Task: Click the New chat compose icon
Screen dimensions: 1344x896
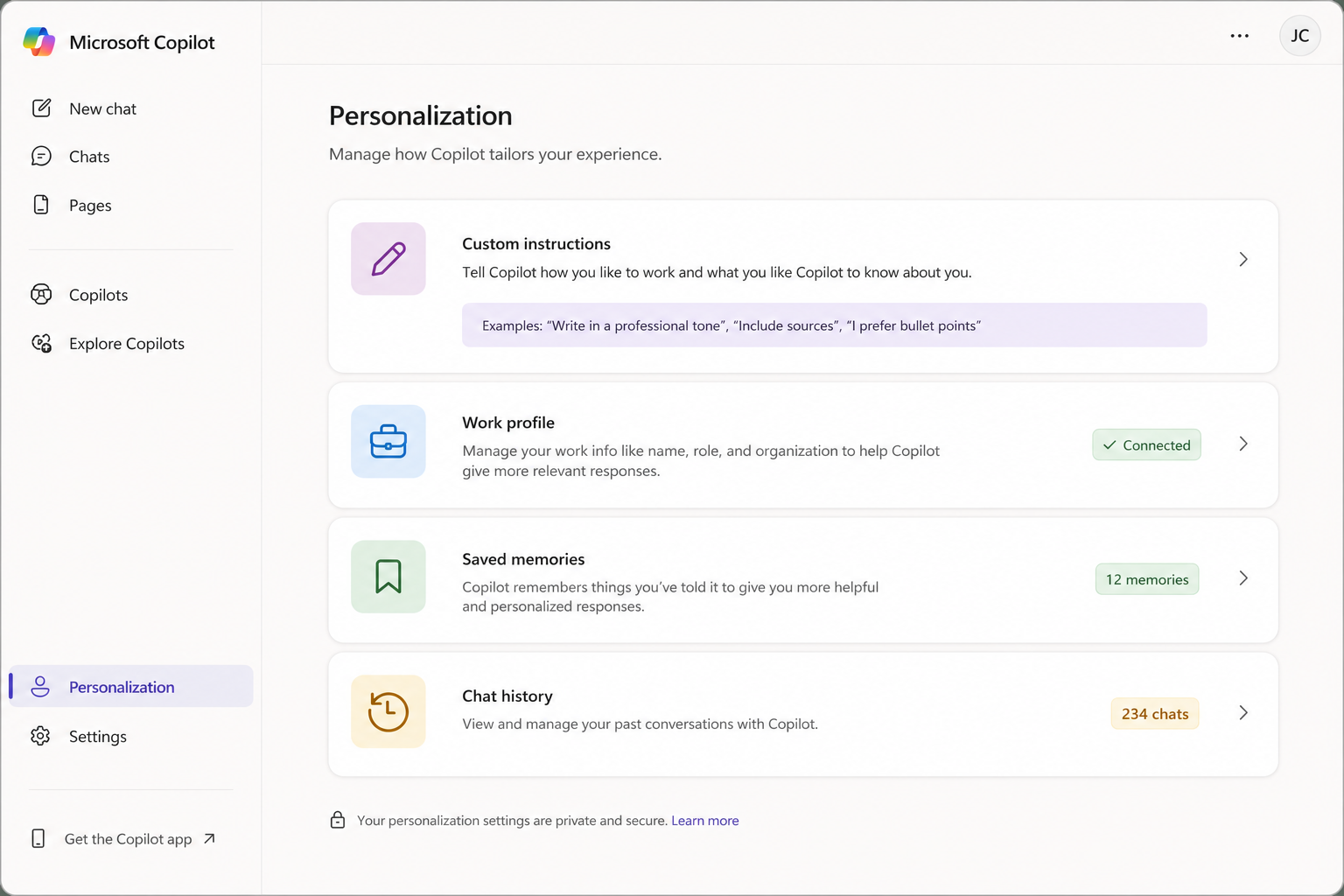Action: point(41,108)
